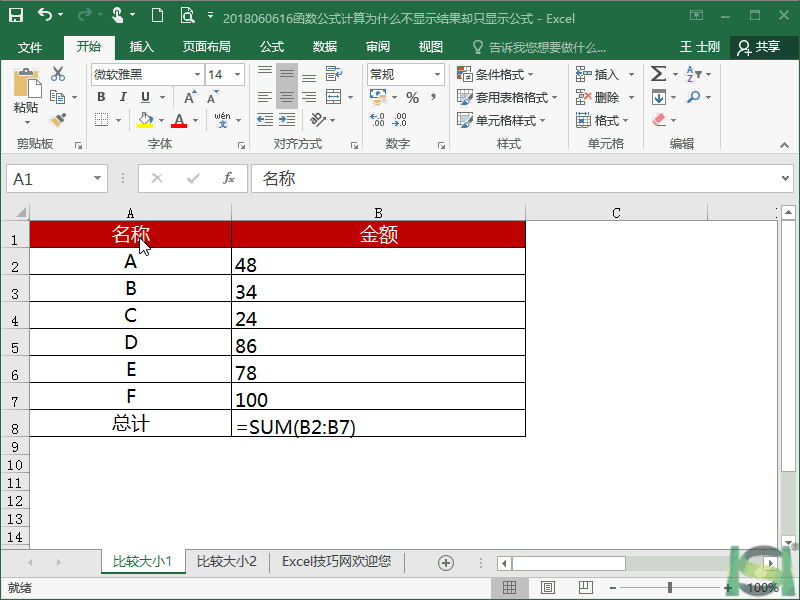Click the New blank document icon
This screenshot has width=800, height=600.
tap(158, 15)
